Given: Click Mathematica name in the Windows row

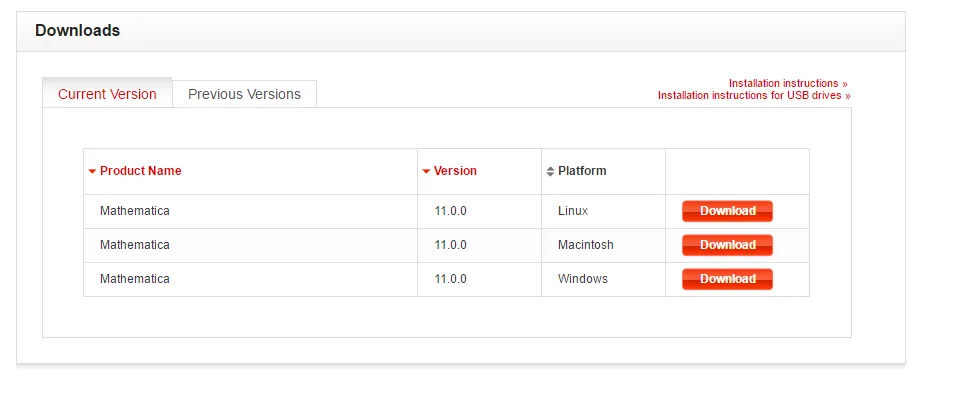Looking at the screenshot, I should click(x=135, y=279).
